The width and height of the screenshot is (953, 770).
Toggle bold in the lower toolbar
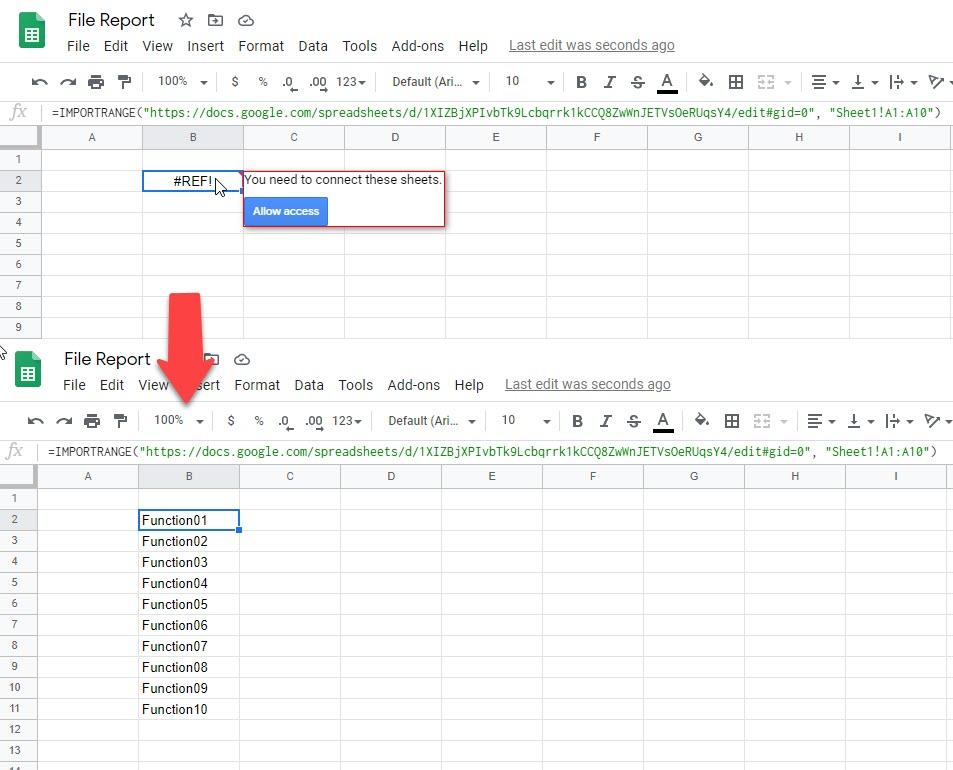click(577, 421)
